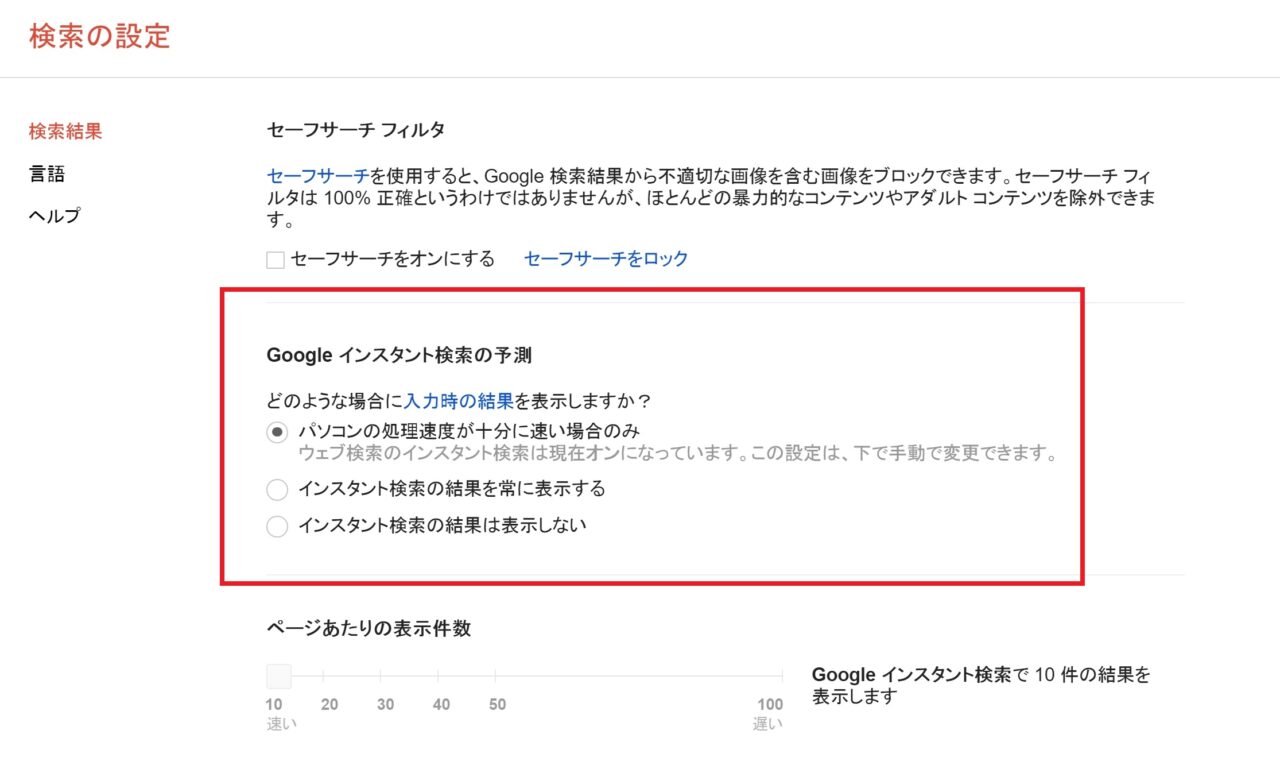The image size is (1280, 765).
Task: Select the パソコンの処理速度が十分に速い場合のみ radio button
Action: click(277, 432)
